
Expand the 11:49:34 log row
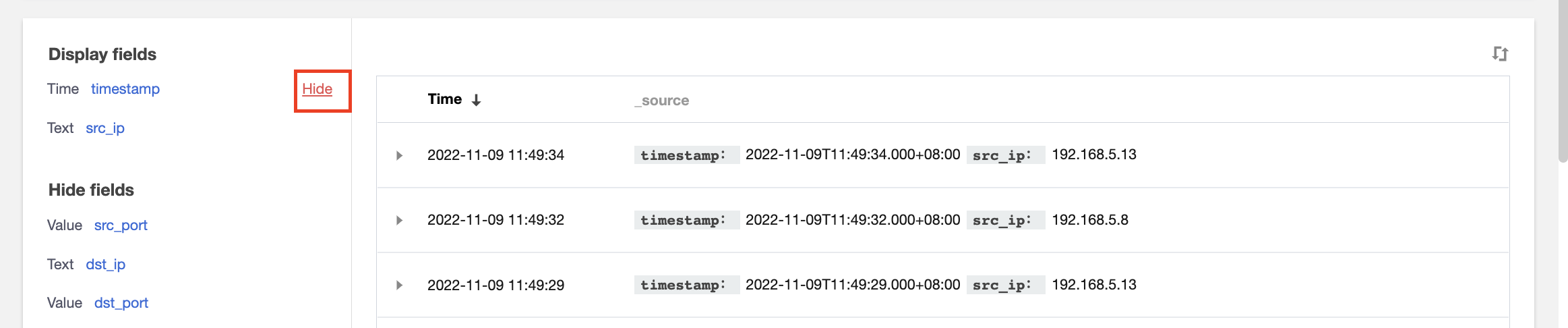click(399, 156)
